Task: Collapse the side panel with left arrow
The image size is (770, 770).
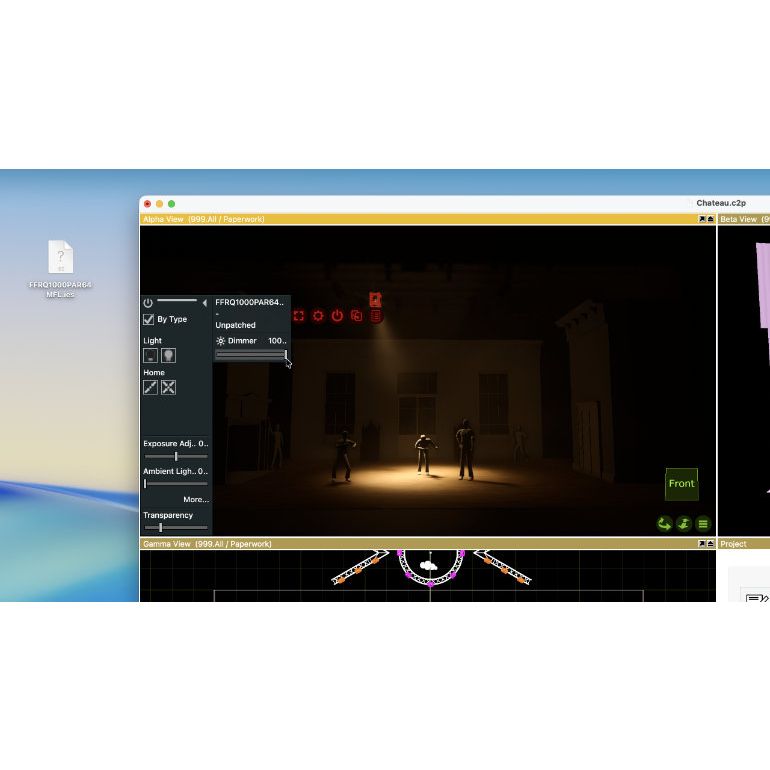Action: click(x=205, y=302)
